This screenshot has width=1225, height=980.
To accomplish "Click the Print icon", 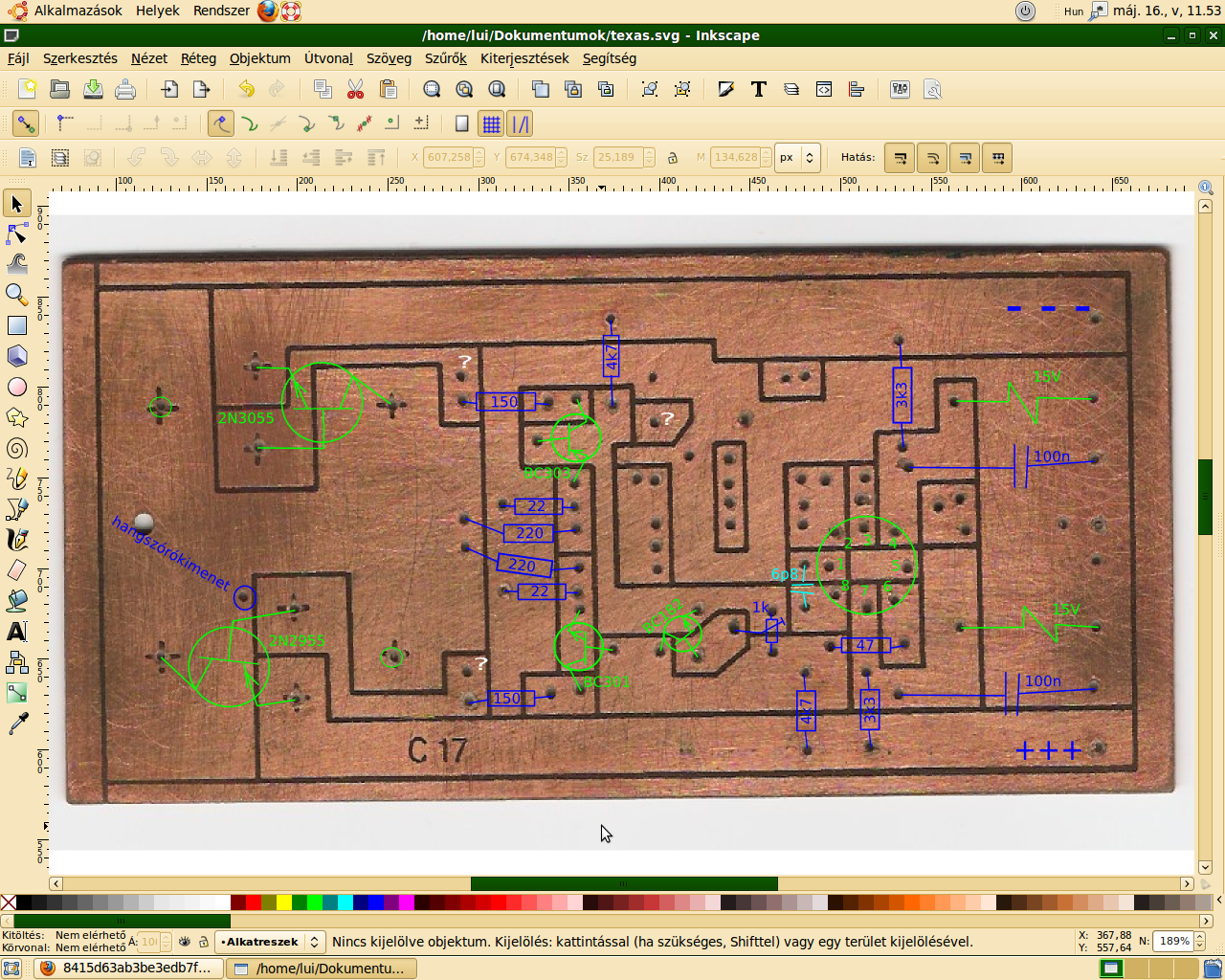I will coord(125,89).
